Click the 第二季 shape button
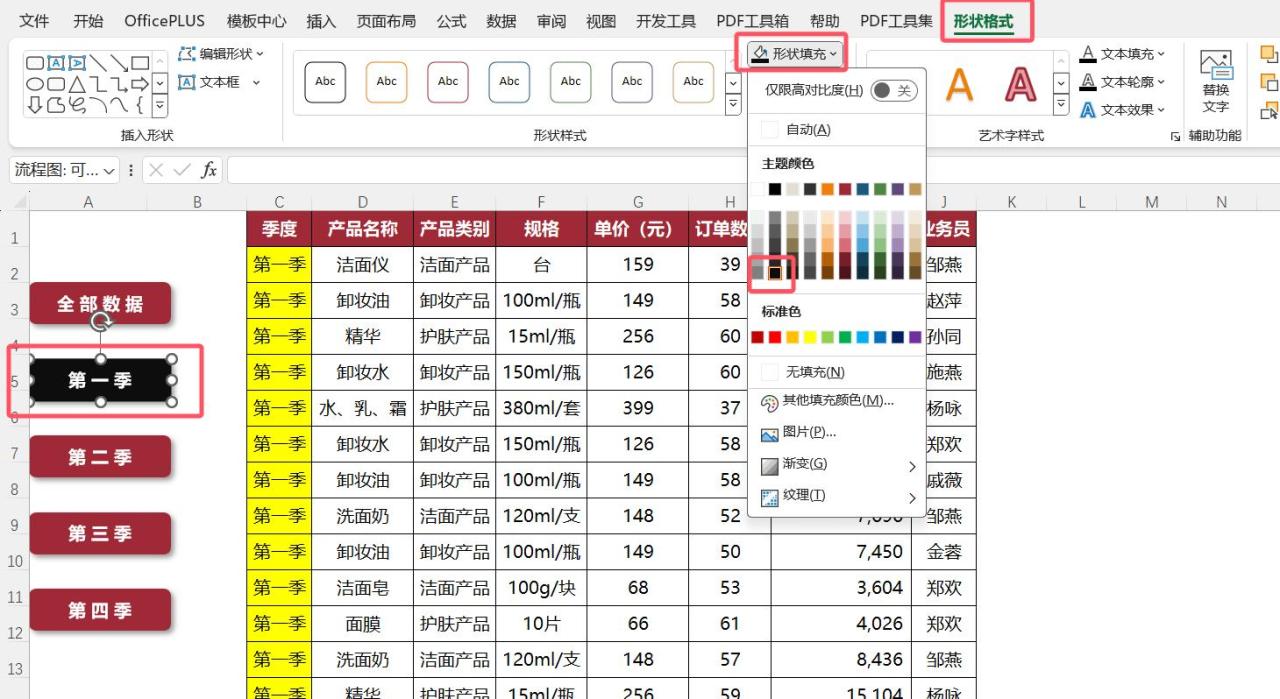The width and height of the screenshot is (1280, 699). pos(100,457)
